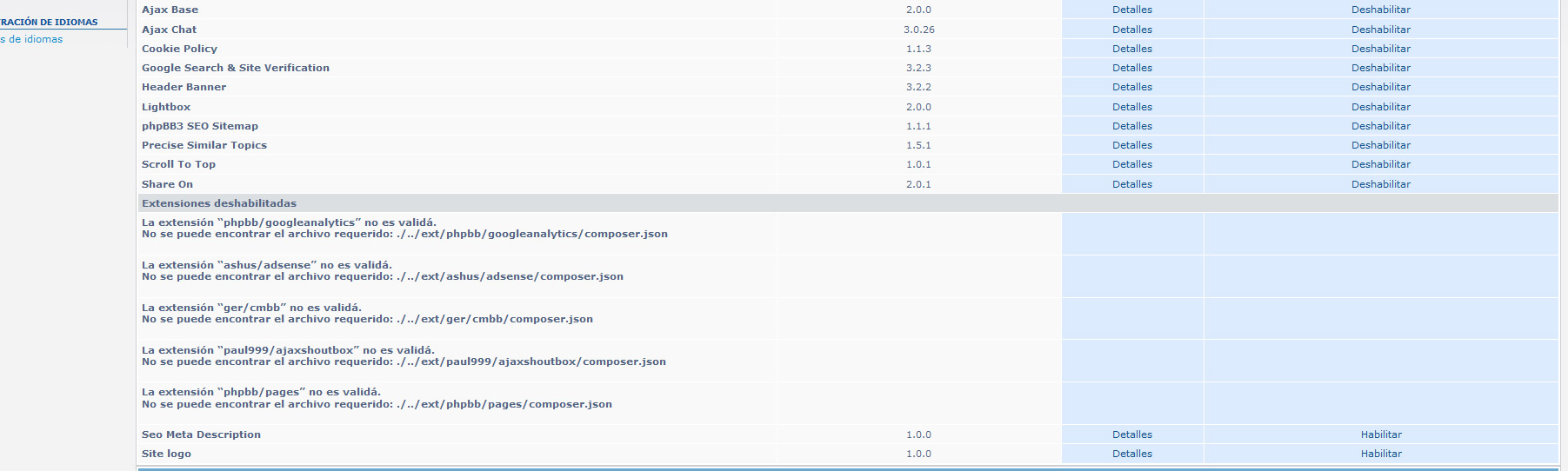View Detalles for Precise Similar Topics
1568x471 pixels.
coord(1131,145)
